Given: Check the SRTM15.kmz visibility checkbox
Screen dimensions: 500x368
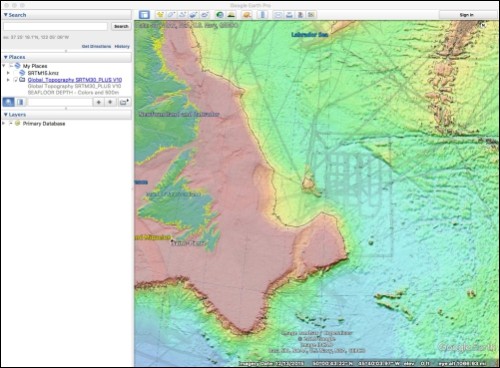Looking at the screenshot, I should tap(15, 73).
